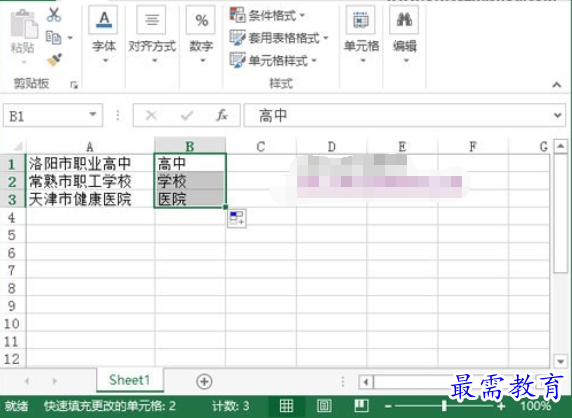Viewport: 572px width, 418px height.
Task: Click the fx insert function icon
Action: tap(222, 115)
